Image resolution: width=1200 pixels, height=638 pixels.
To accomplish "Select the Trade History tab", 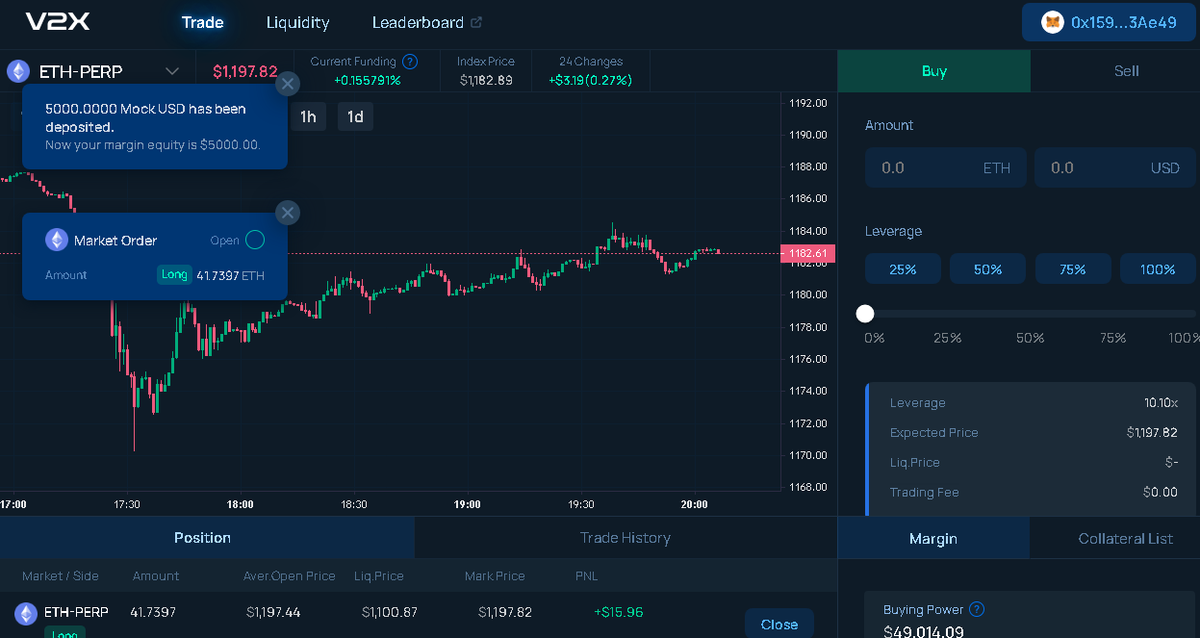I will click(625, 537).
